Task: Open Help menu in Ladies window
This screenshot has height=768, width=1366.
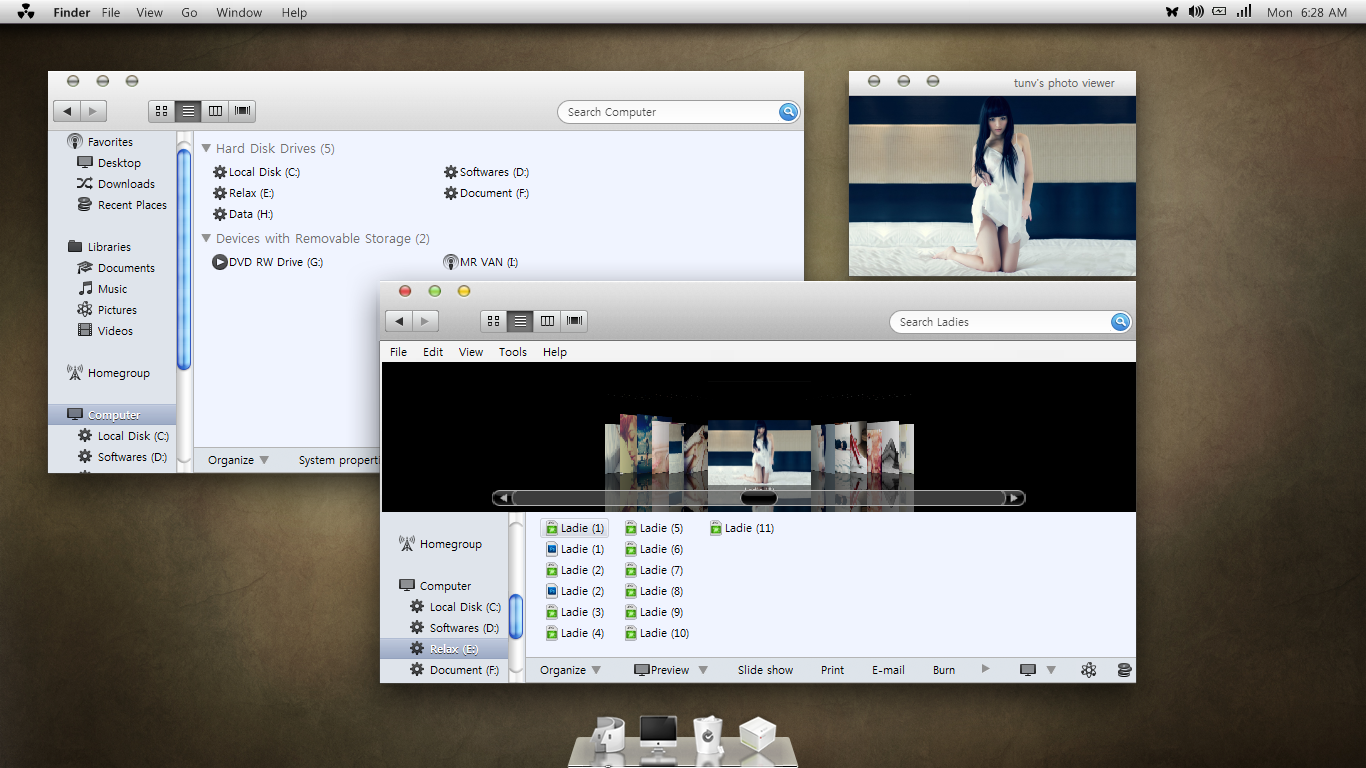Action: click(555, 352)
